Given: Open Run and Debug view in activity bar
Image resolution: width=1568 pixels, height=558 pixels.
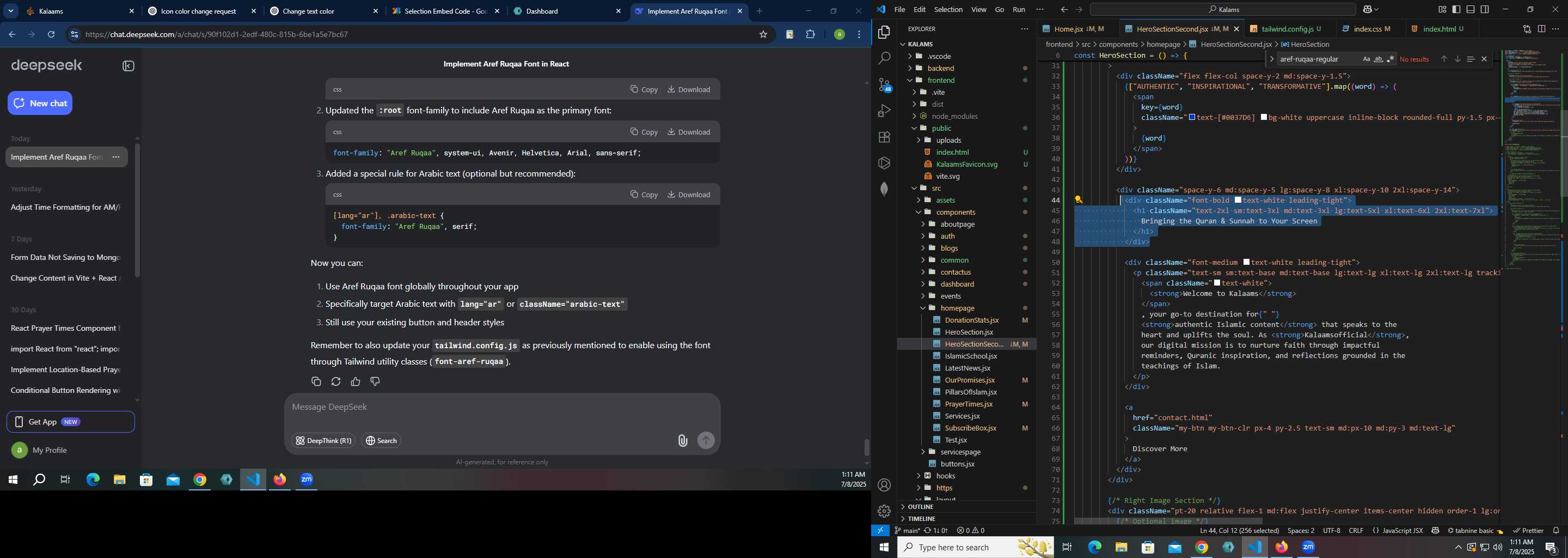Looking at the screenshot, I should coord(884,111).
